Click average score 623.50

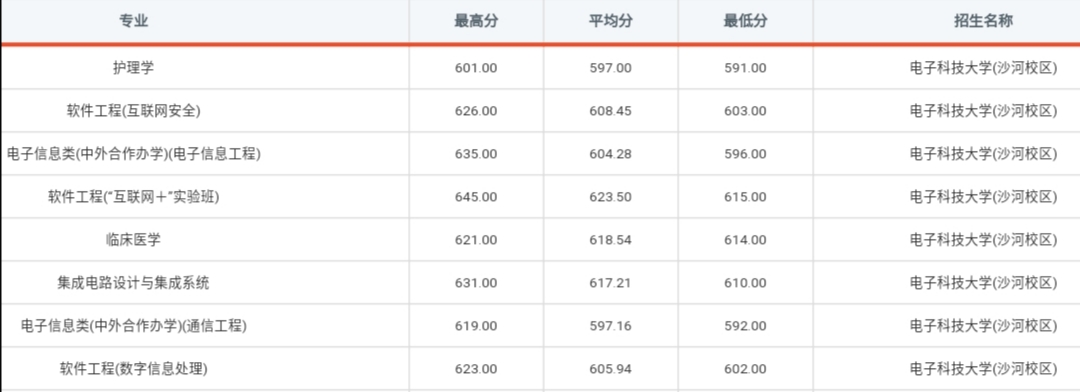coord(610,197)
